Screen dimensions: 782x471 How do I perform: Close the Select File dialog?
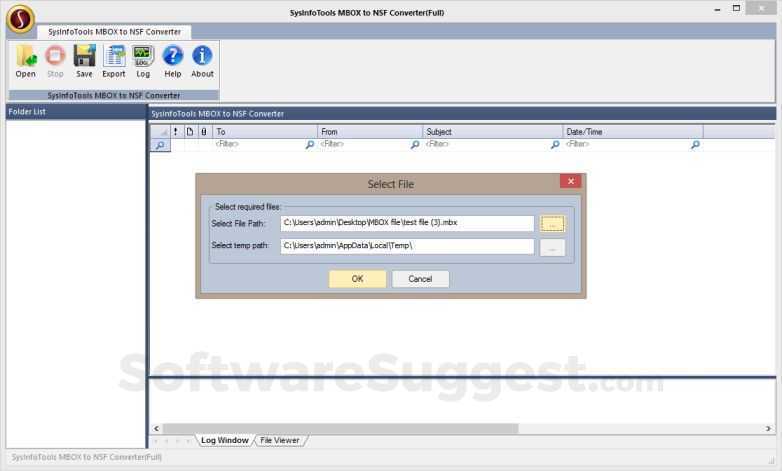tap(571, 181)
